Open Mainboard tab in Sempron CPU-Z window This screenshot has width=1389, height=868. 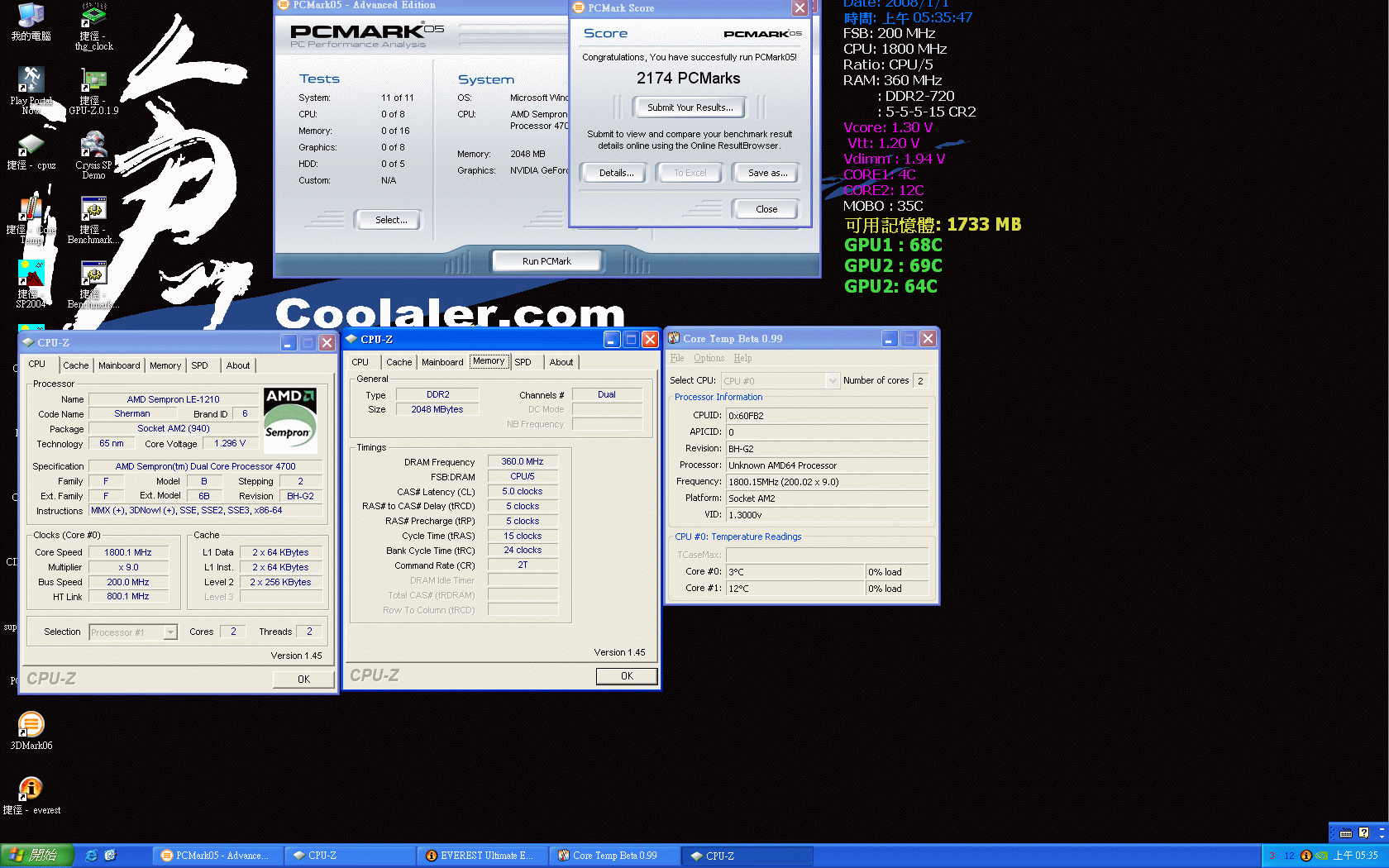119,365
